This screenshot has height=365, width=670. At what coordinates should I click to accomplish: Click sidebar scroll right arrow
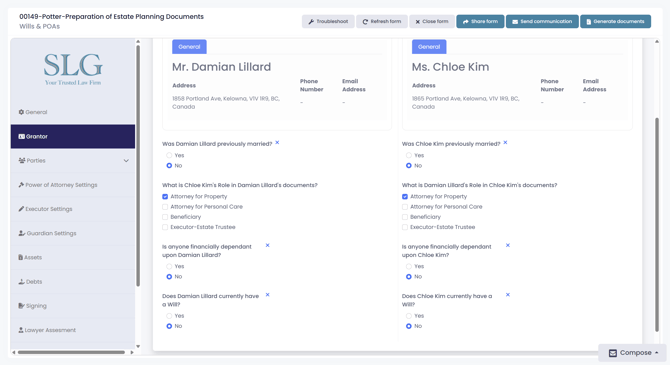(132, 352)
